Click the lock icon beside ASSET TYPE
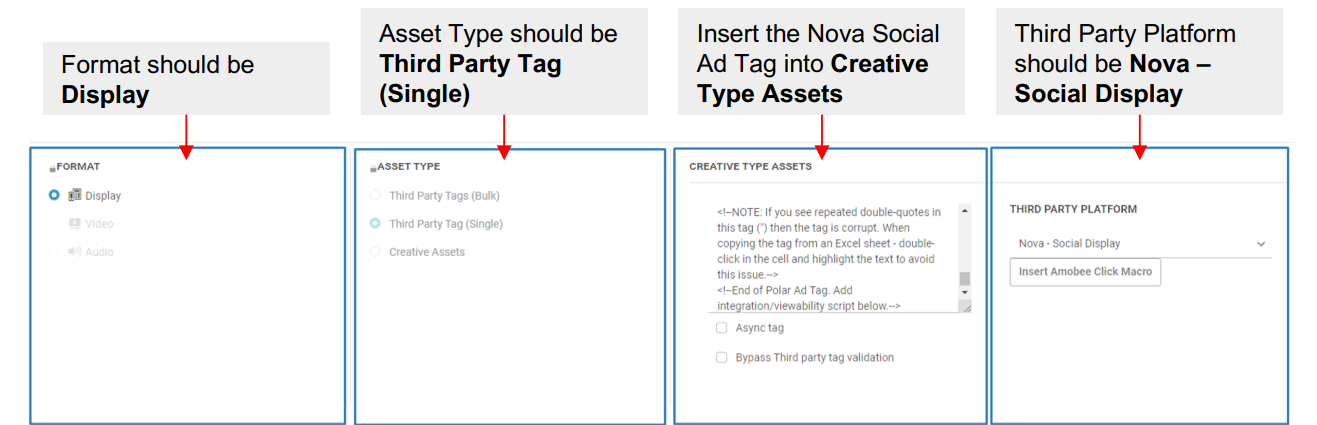Screen dimensions: 1317x425 [372, 168]
